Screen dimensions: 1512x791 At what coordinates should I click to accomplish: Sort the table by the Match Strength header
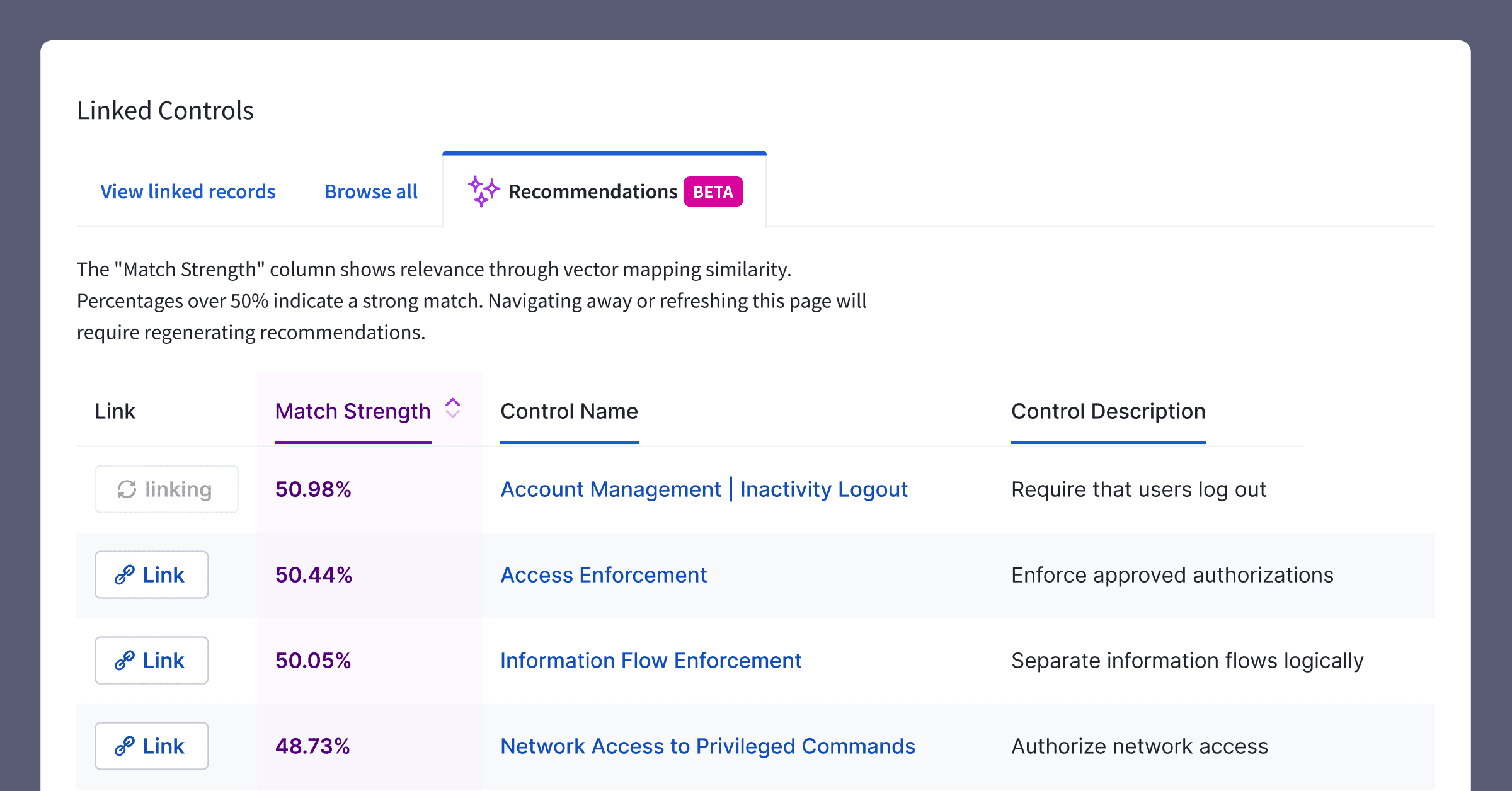coord(353,411)
